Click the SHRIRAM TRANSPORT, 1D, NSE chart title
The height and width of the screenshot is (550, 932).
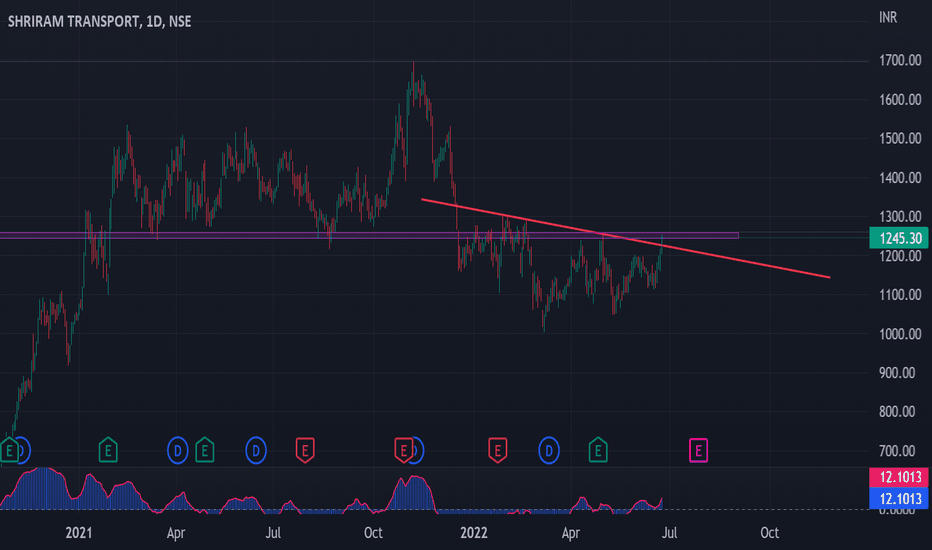(99, 21)
